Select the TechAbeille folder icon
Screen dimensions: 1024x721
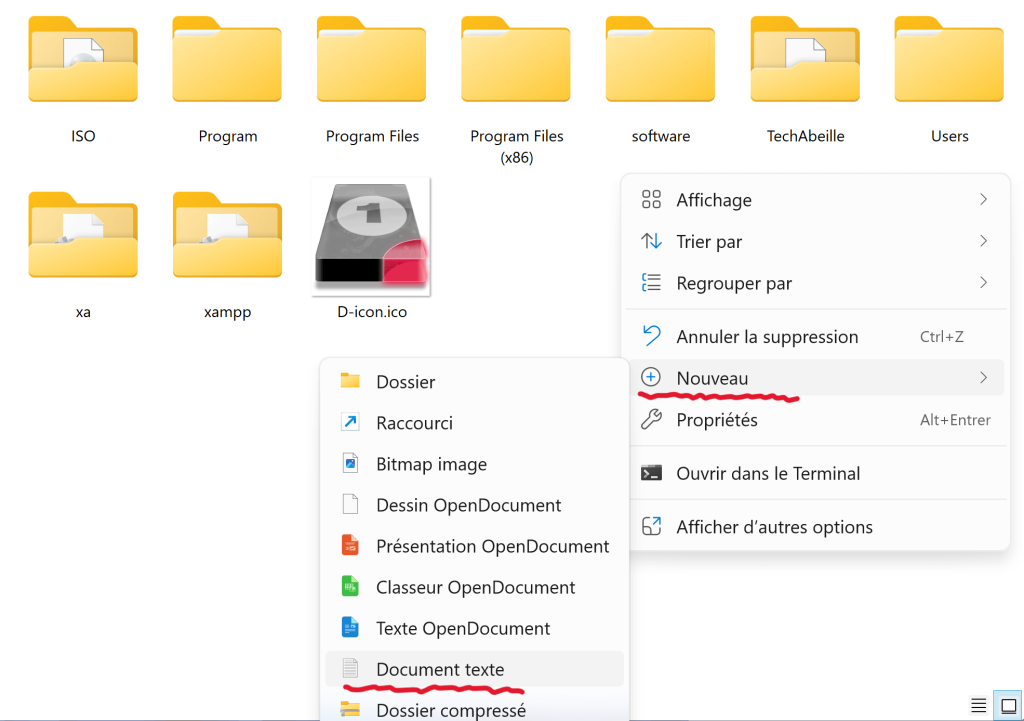click(x=805, y=60)
